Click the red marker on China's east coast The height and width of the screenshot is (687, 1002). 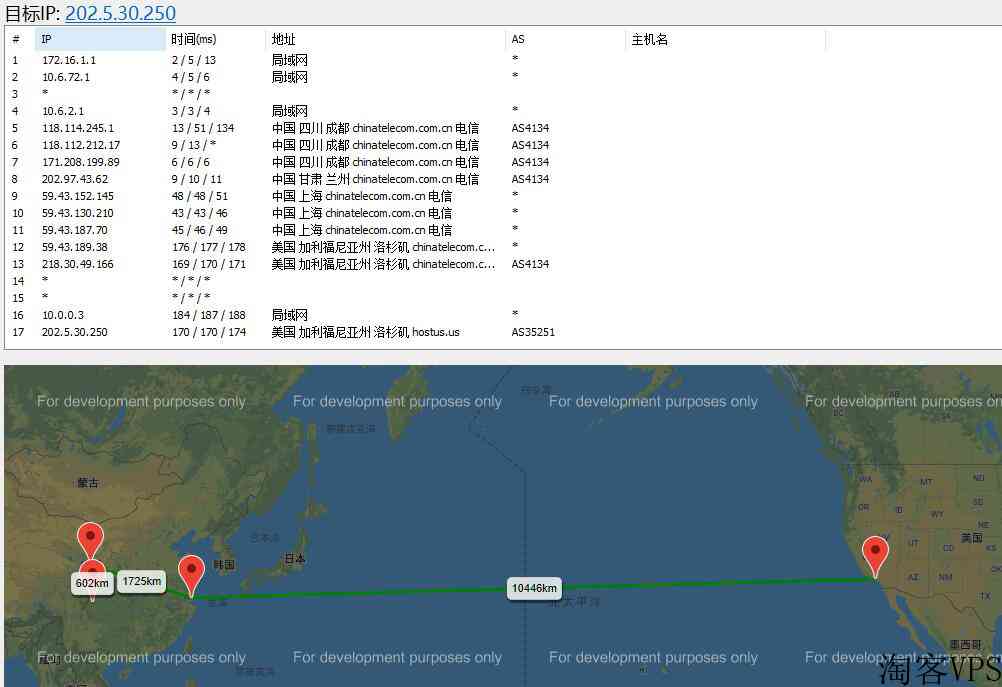pos(191,573)
